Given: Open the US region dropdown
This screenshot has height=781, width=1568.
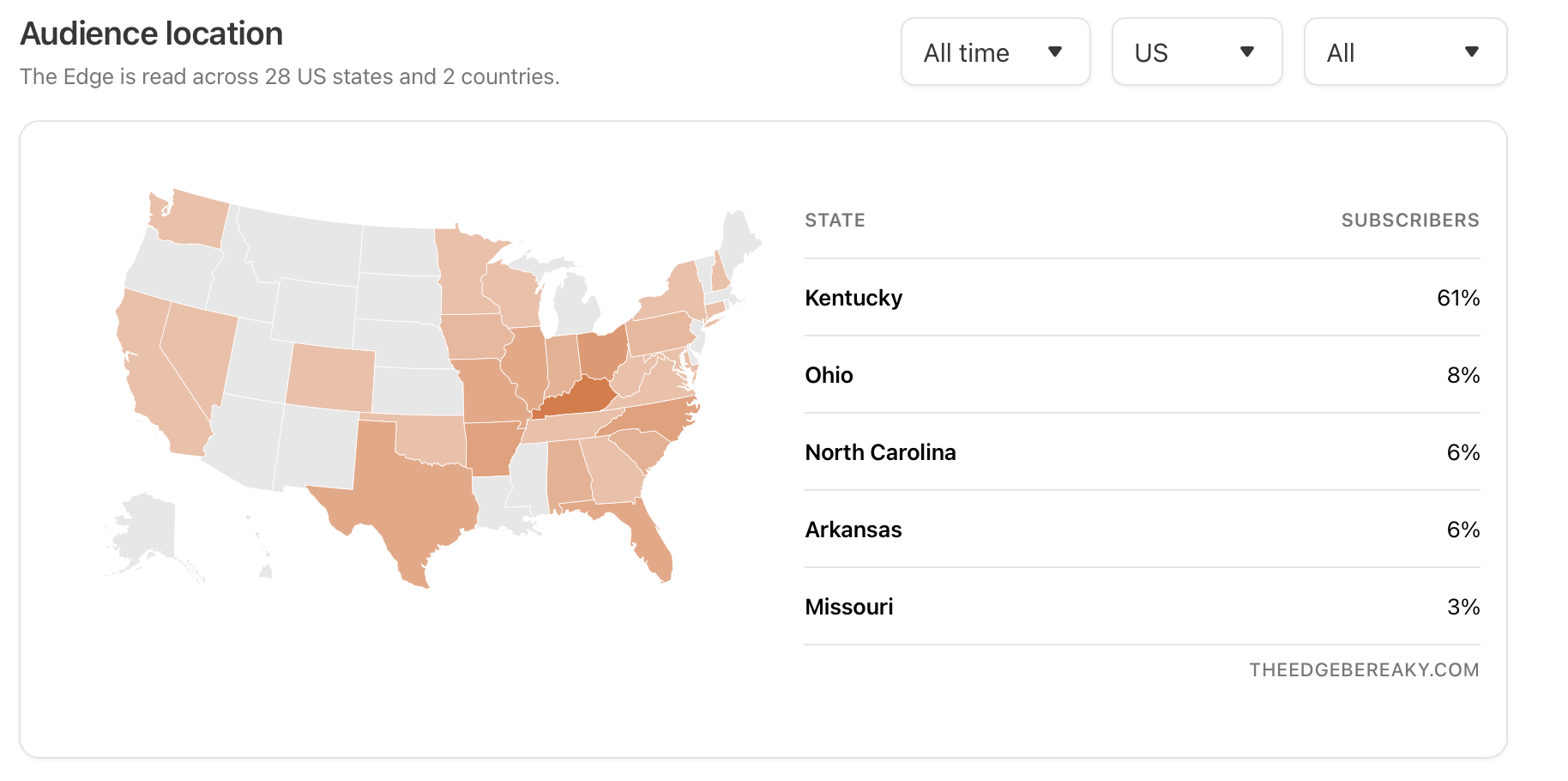Looking at the screenshot, I should 1197,52.
